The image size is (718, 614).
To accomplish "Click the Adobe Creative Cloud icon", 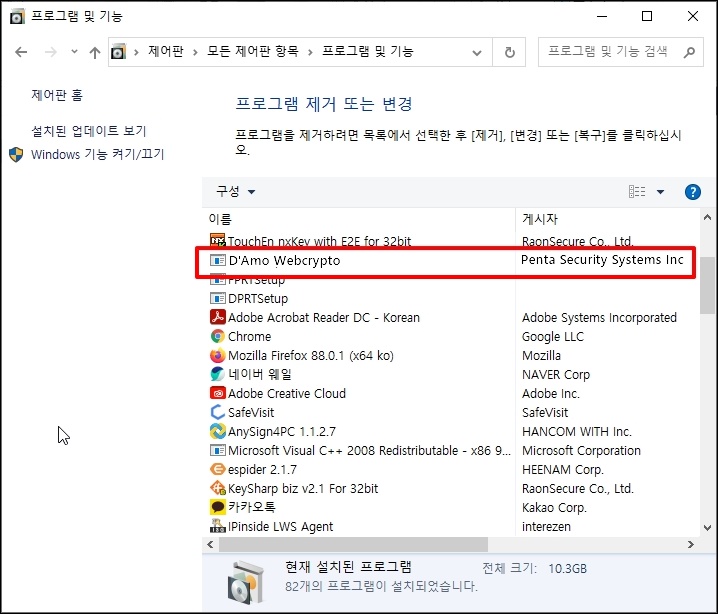I will coord(218,393).
